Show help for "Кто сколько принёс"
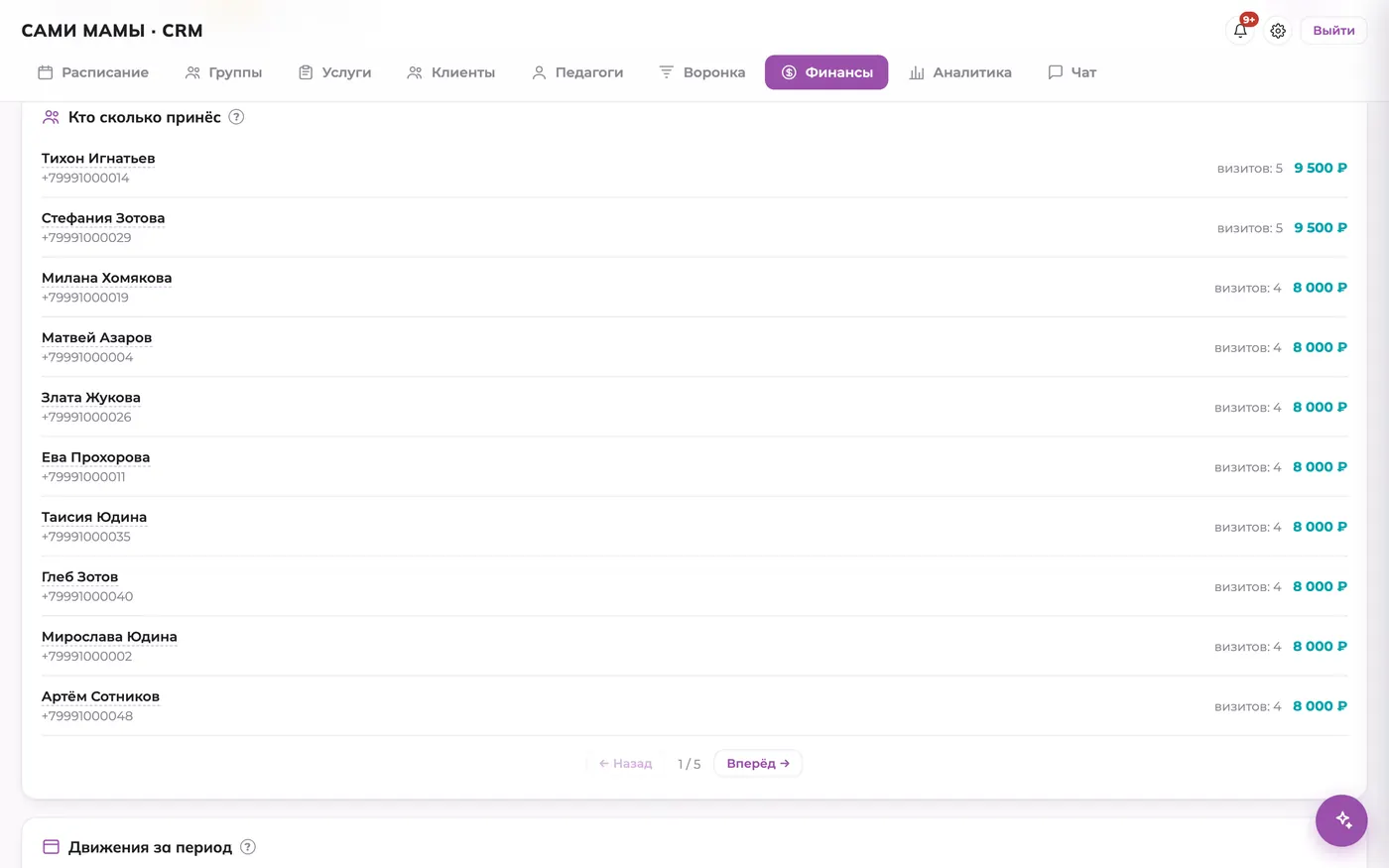The image size is (1389, 868). 236,117
